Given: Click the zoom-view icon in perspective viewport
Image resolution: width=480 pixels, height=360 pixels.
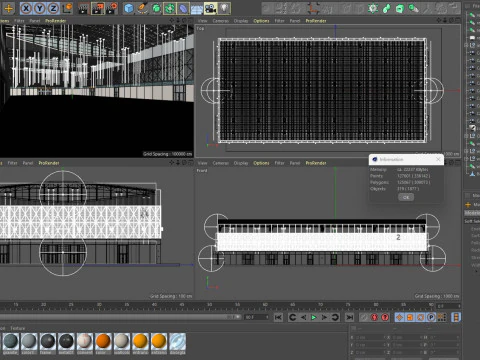Looking at the screenshot, I should 178,21.
